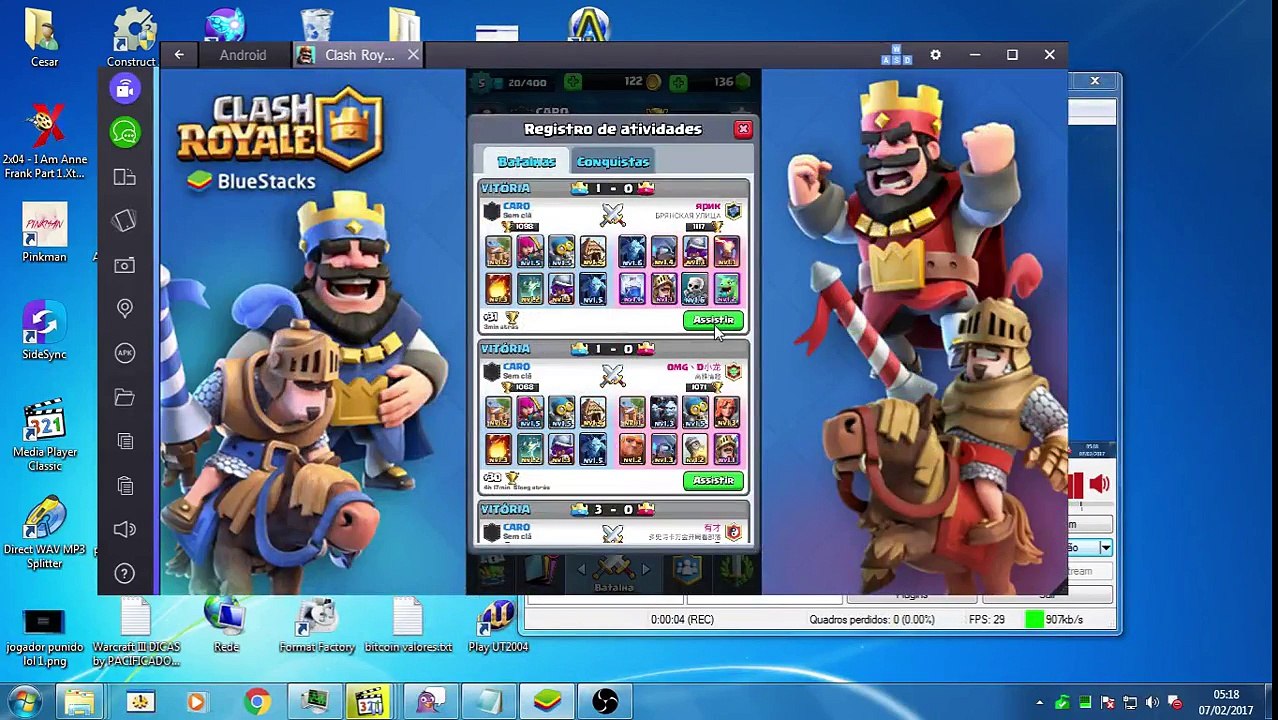Click the system tray volume icon
The image size is (1278, 720).
click(x=1152, y=703)
